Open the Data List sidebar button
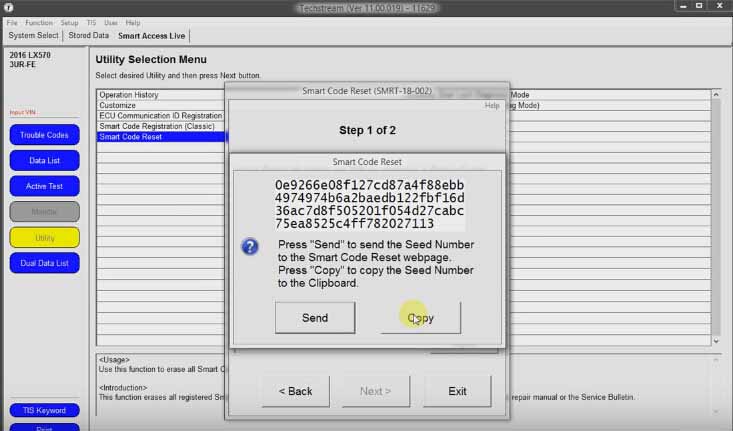The height and width of the screenshot is (431, 733). (44, 160)
